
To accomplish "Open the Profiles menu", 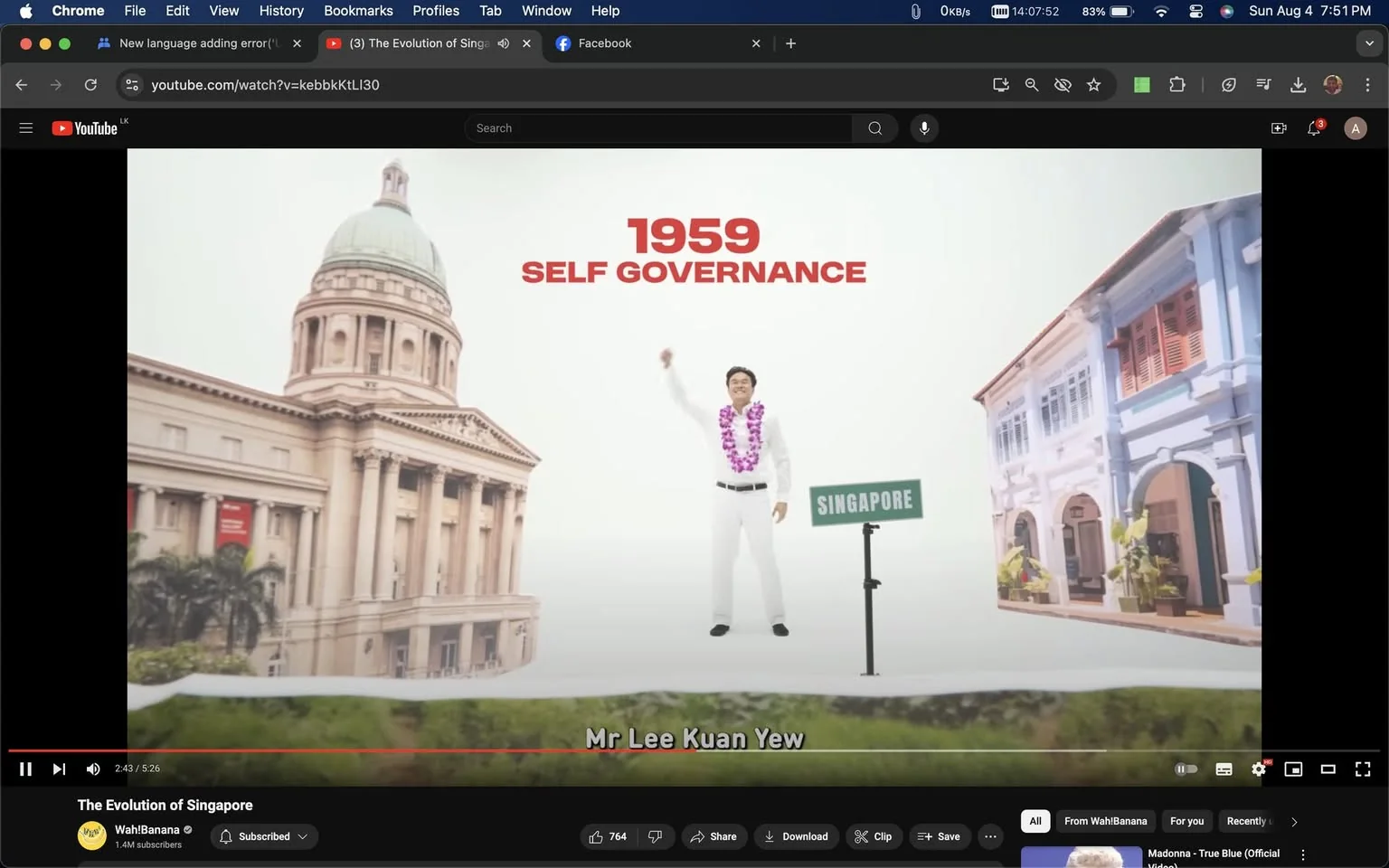I will click(x=436, y=11).
